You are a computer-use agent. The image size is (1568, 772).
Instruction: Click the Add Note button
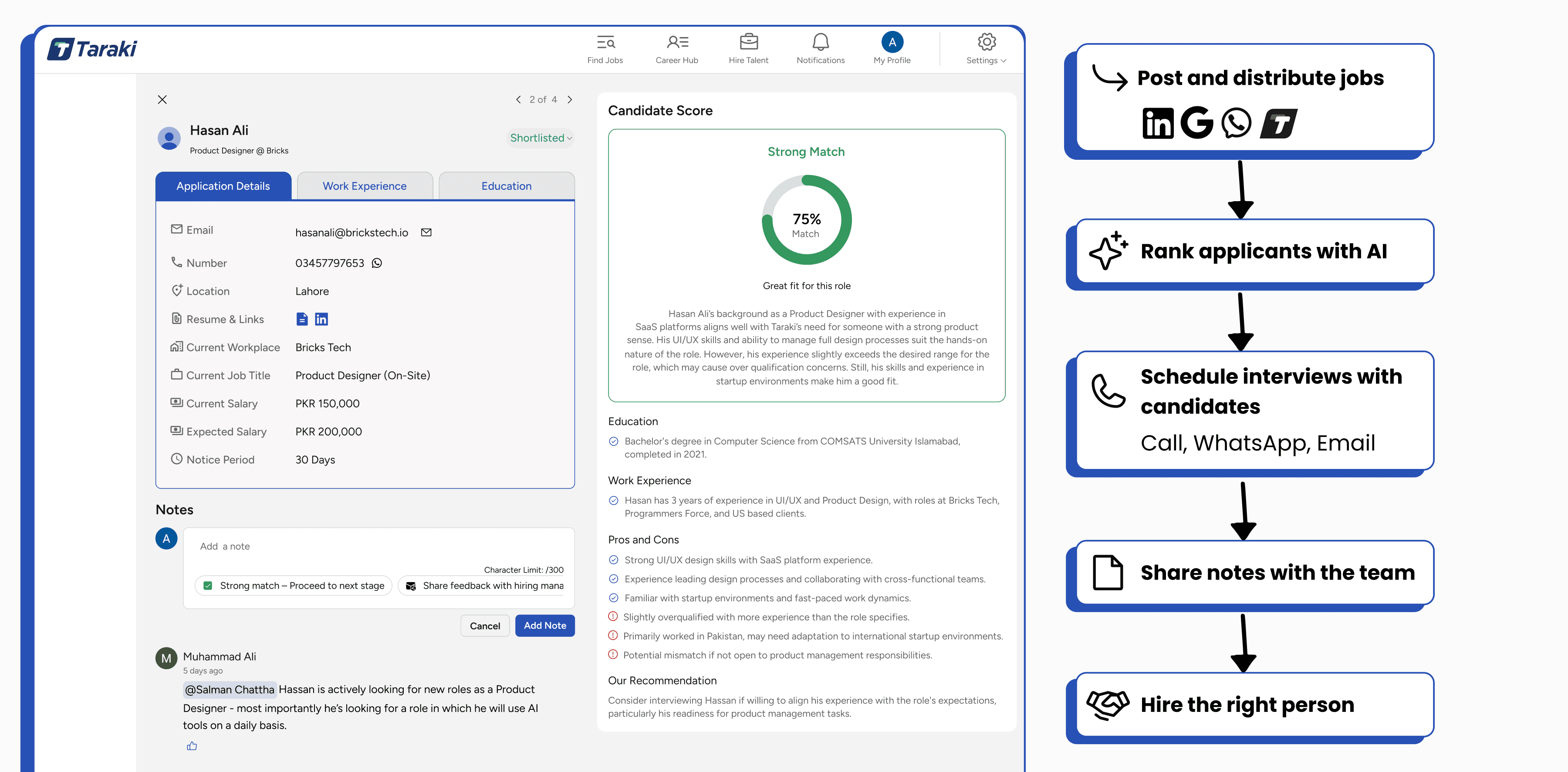(544, 625)
